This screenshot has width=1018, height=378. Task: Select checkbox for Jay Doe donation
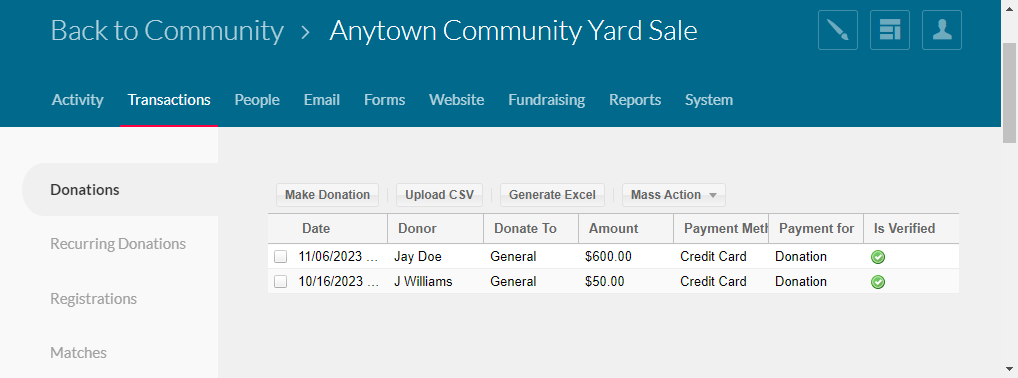[280, 257]
